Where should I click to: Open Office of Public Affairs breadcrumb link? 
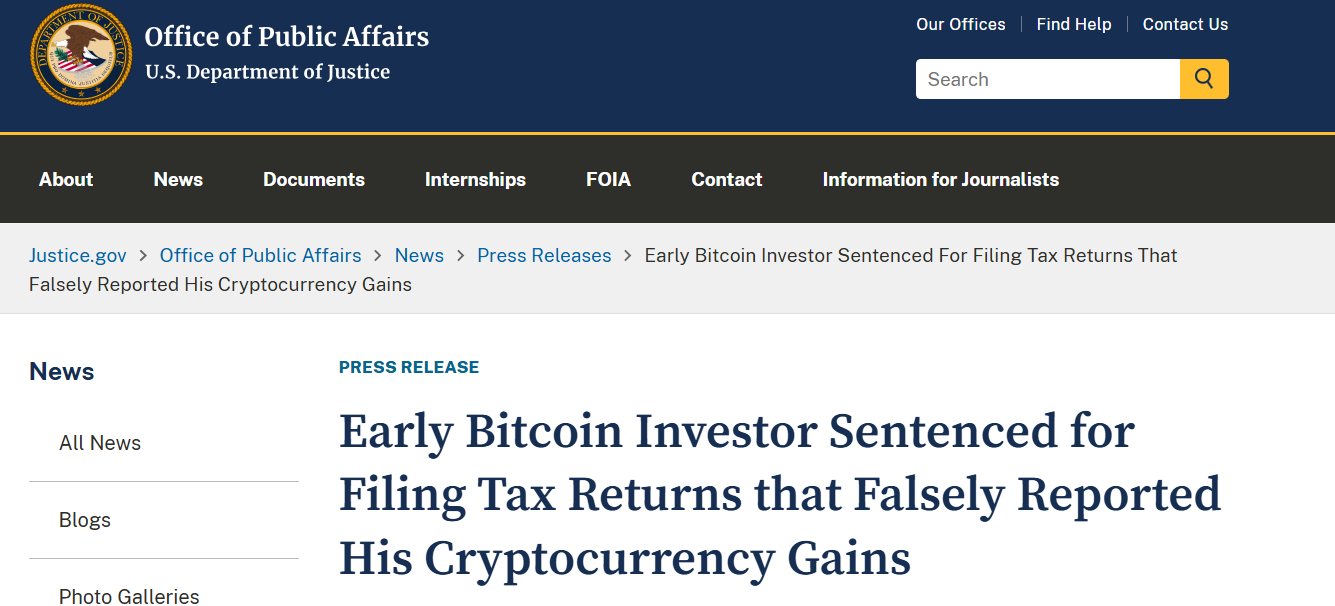pyautogui.click(x=261, y=255)
